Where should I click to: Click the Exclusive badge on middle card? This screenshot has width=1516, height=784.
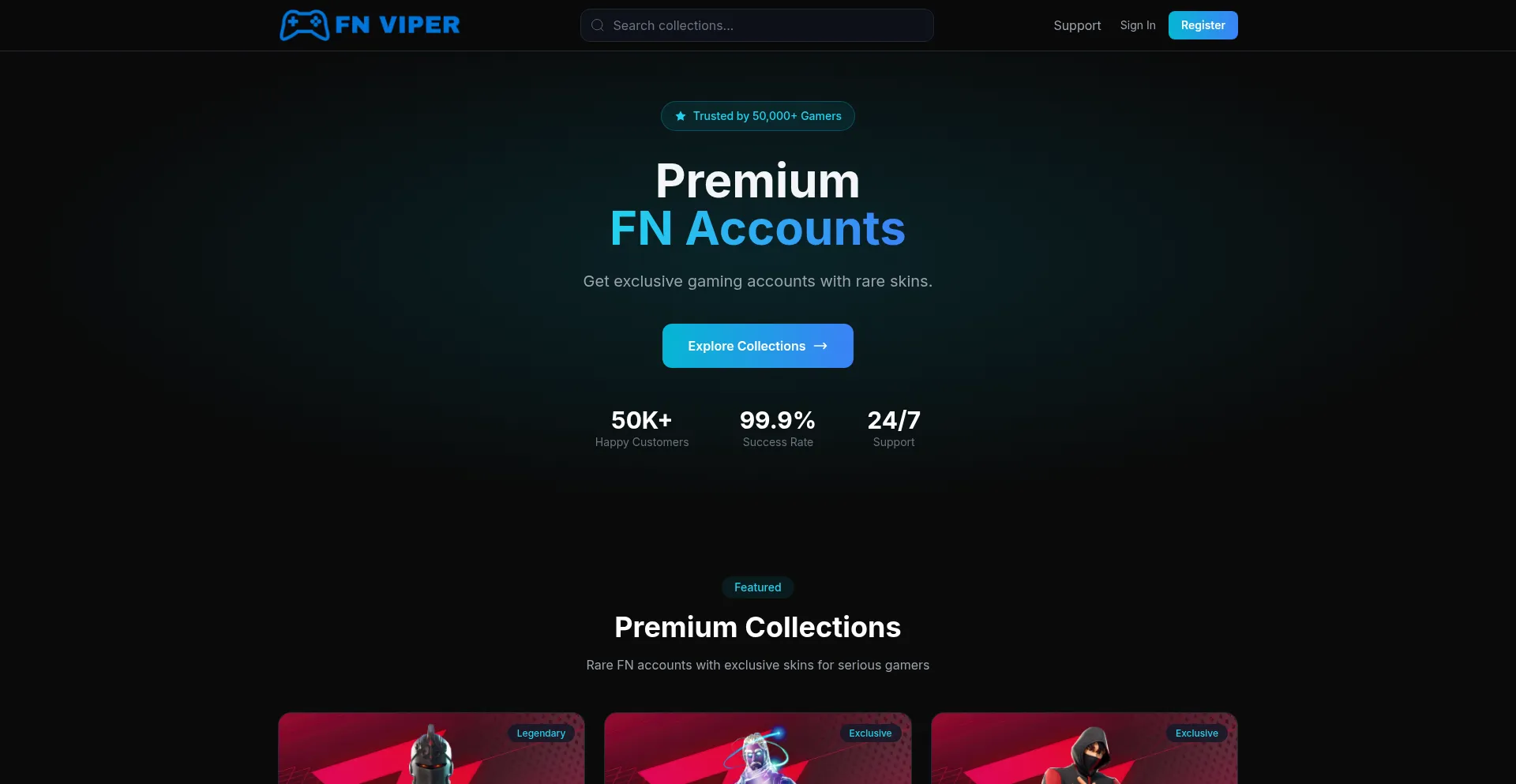pyautogui.click(x=870, y=733)
